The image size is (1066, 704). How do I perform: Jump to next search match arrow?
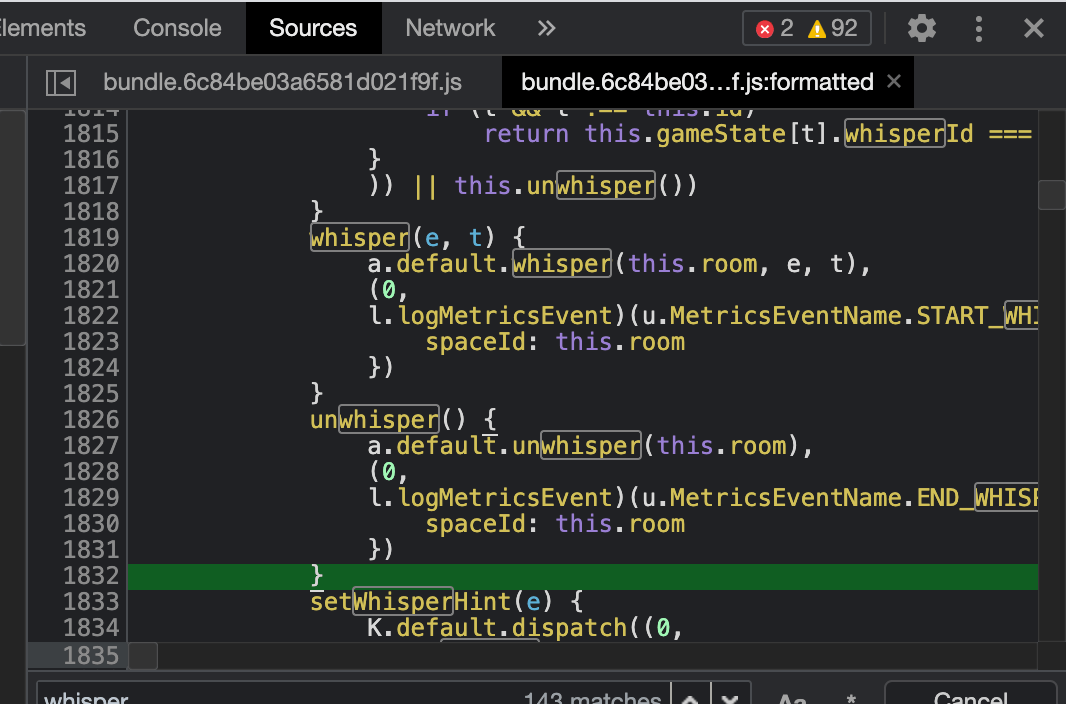coord(730,697)
